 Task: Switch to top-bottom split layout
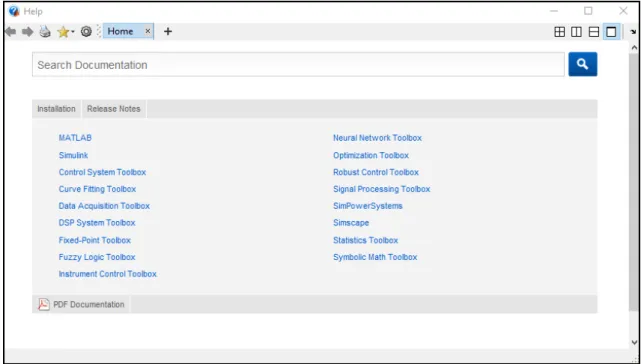point(594,32)
